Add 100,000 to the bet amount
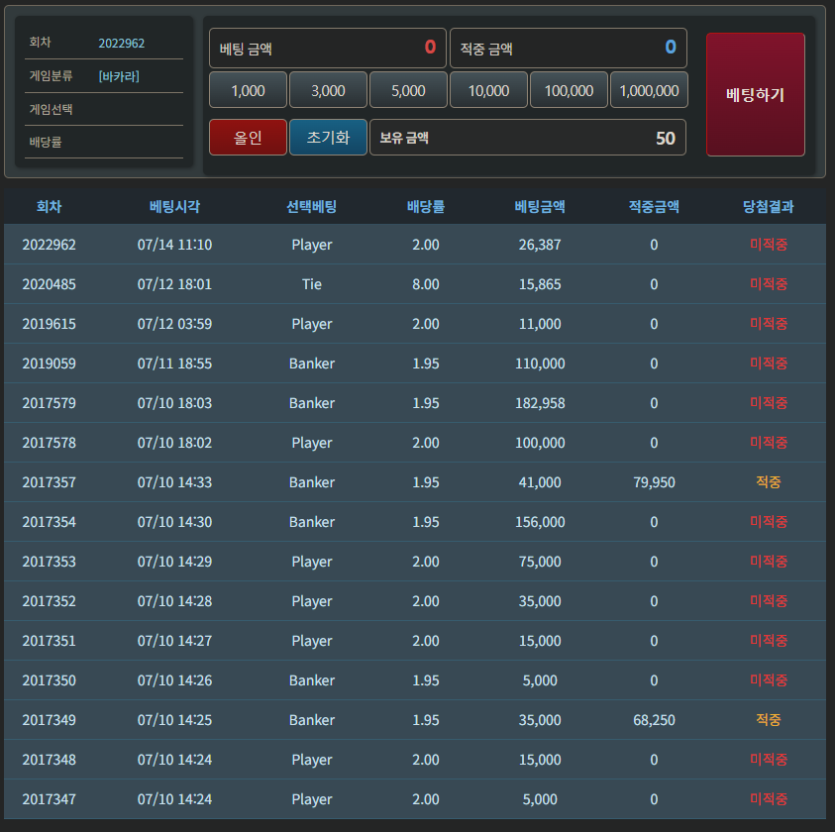The image size is (835, 832). (569, 90)
